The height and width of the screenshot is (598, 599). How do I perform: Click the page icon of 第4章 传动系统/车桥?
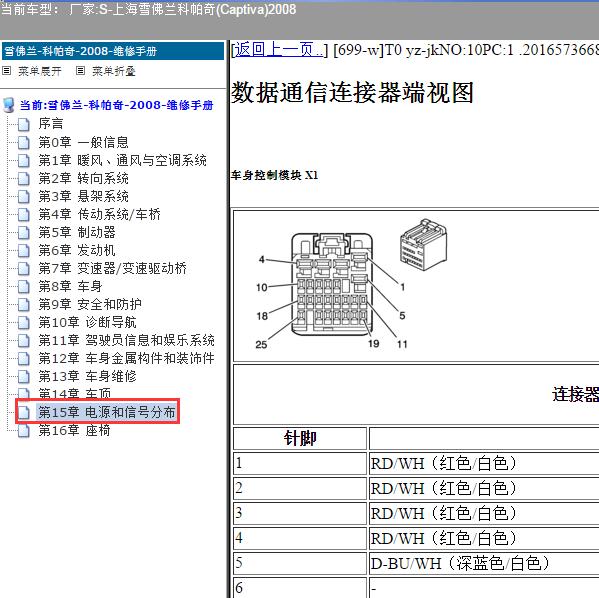coord(24,214)
